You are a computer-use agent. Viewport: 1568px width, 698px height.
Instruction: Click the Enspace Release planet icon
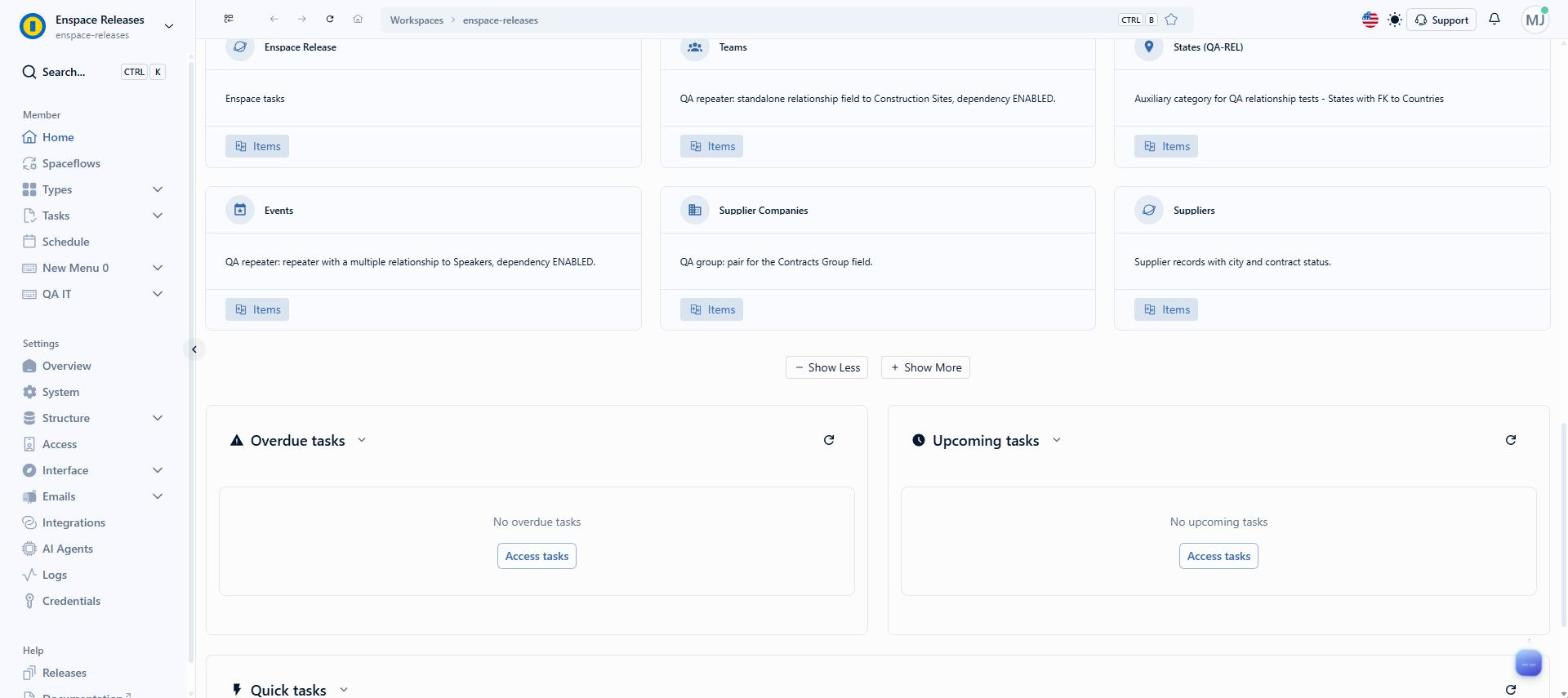tap(240, 47)
